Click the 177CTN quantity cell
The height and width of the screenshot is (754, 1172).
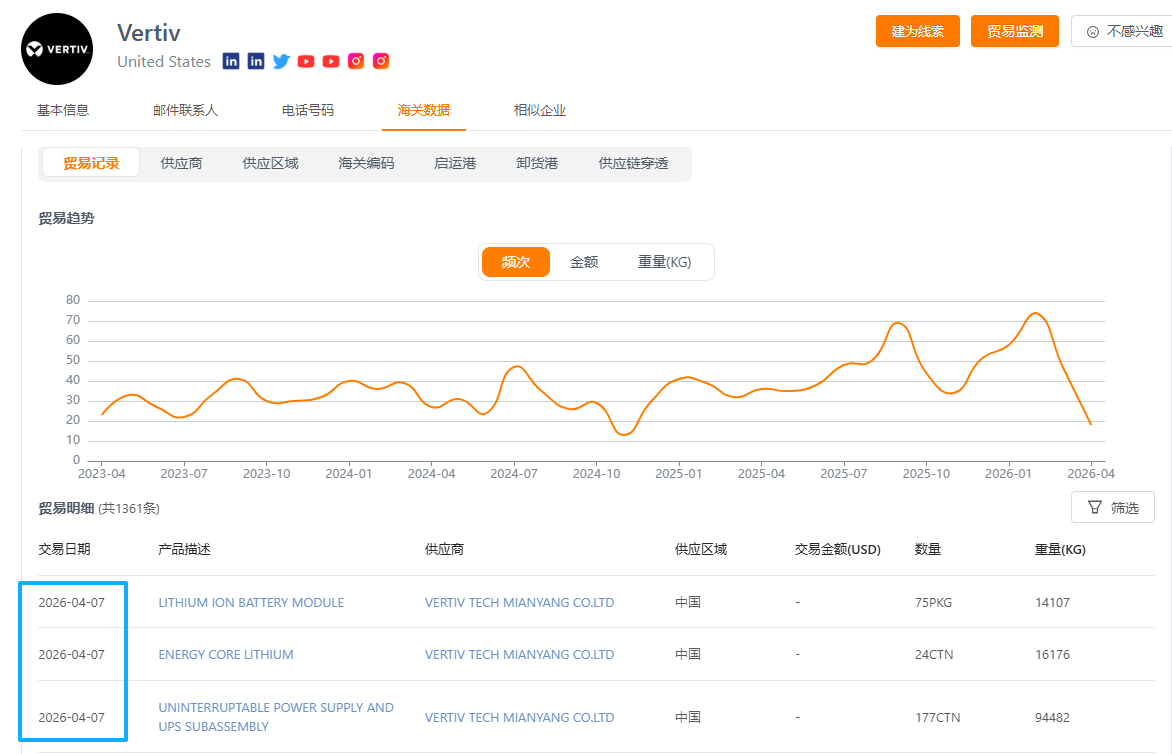coord(937,717)
